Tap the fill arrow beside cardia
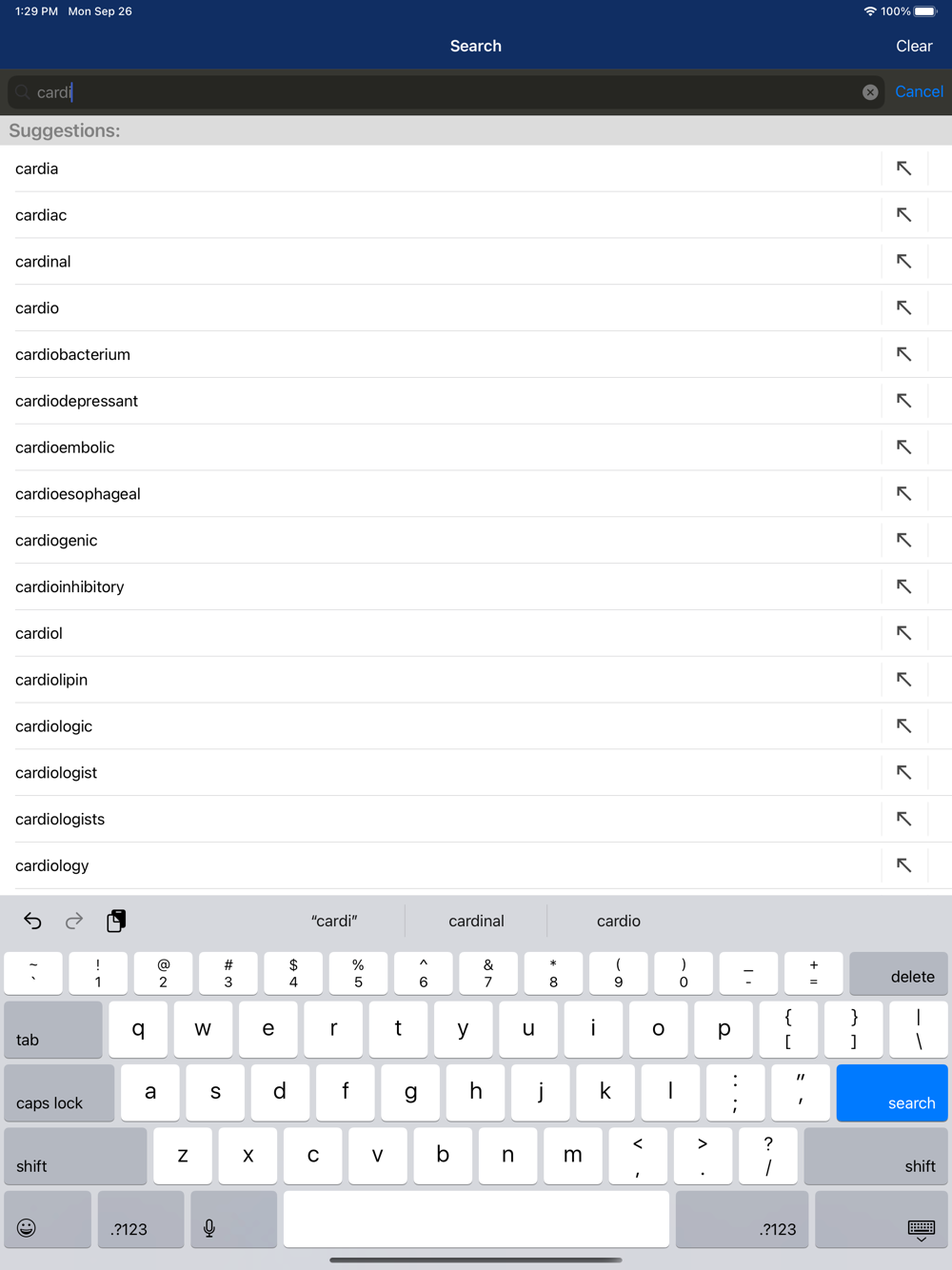Image resolution: width=952 pixels, height=1270 pixels. 903,169
